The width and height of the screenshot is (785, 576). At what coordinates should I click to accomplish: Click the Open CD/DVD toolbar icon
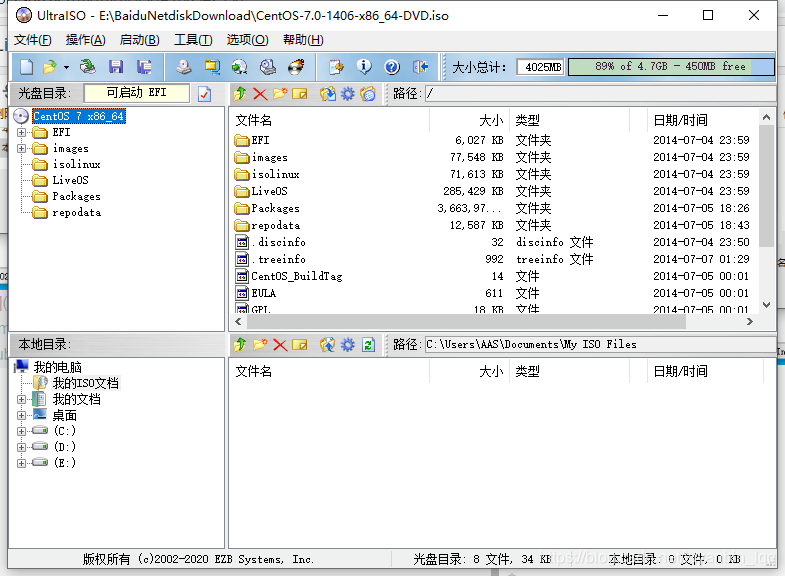[88, 67]
